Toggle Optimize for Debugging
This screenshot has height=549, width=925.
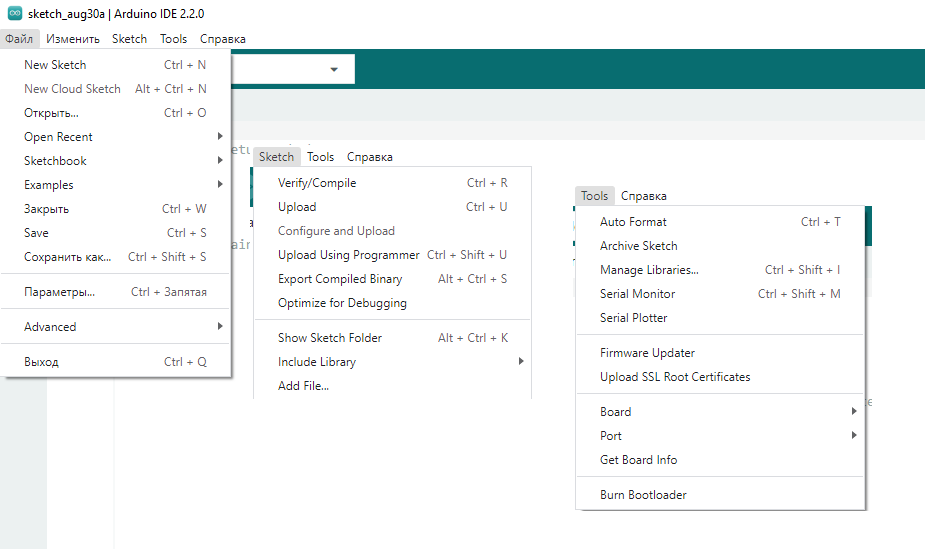point(393,303)
